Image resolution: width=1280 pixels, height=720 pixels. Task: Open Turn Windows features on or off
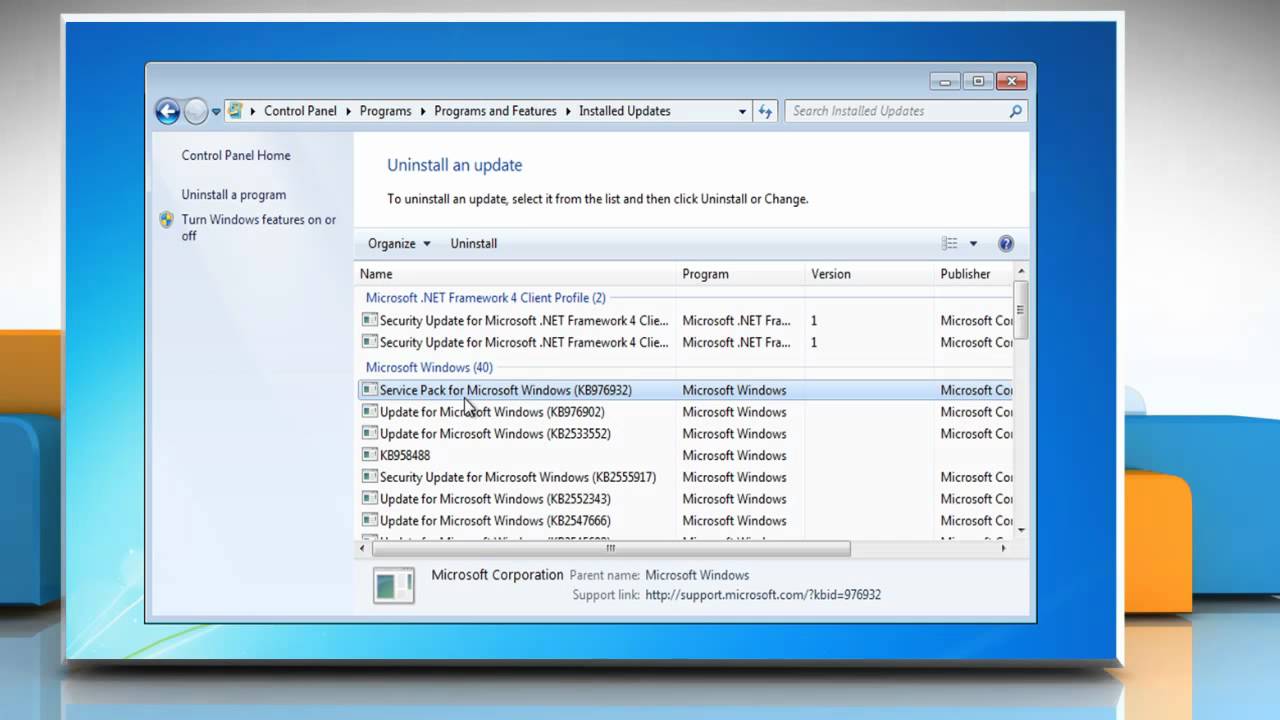259,228
